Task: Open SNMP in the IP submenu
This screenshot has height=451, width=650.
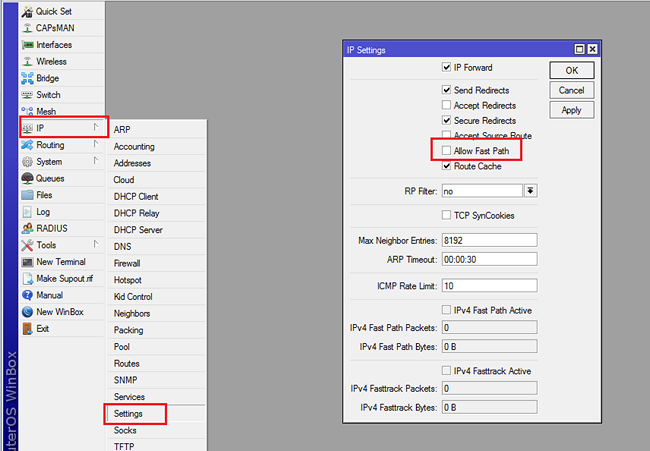Action: click(157, 380)
